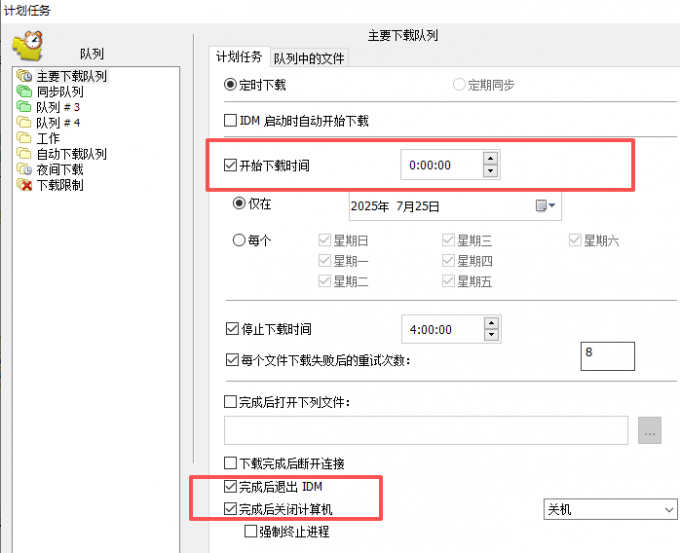680x553 pixels.
Task: Click the 工作 folder icon
Action: tap(24, 138)
